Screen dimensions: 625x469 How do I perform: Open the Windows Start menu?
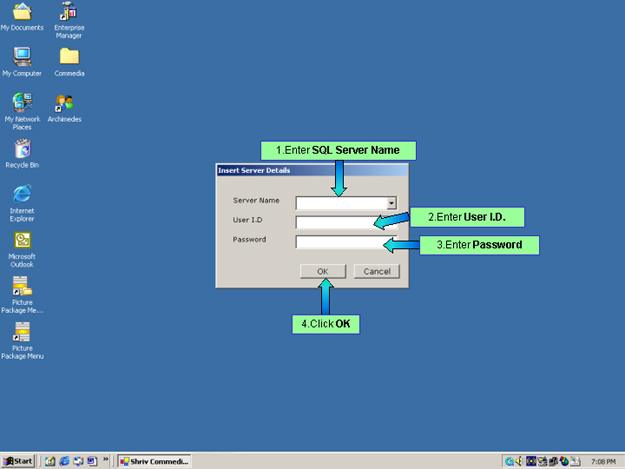point(19,461)
